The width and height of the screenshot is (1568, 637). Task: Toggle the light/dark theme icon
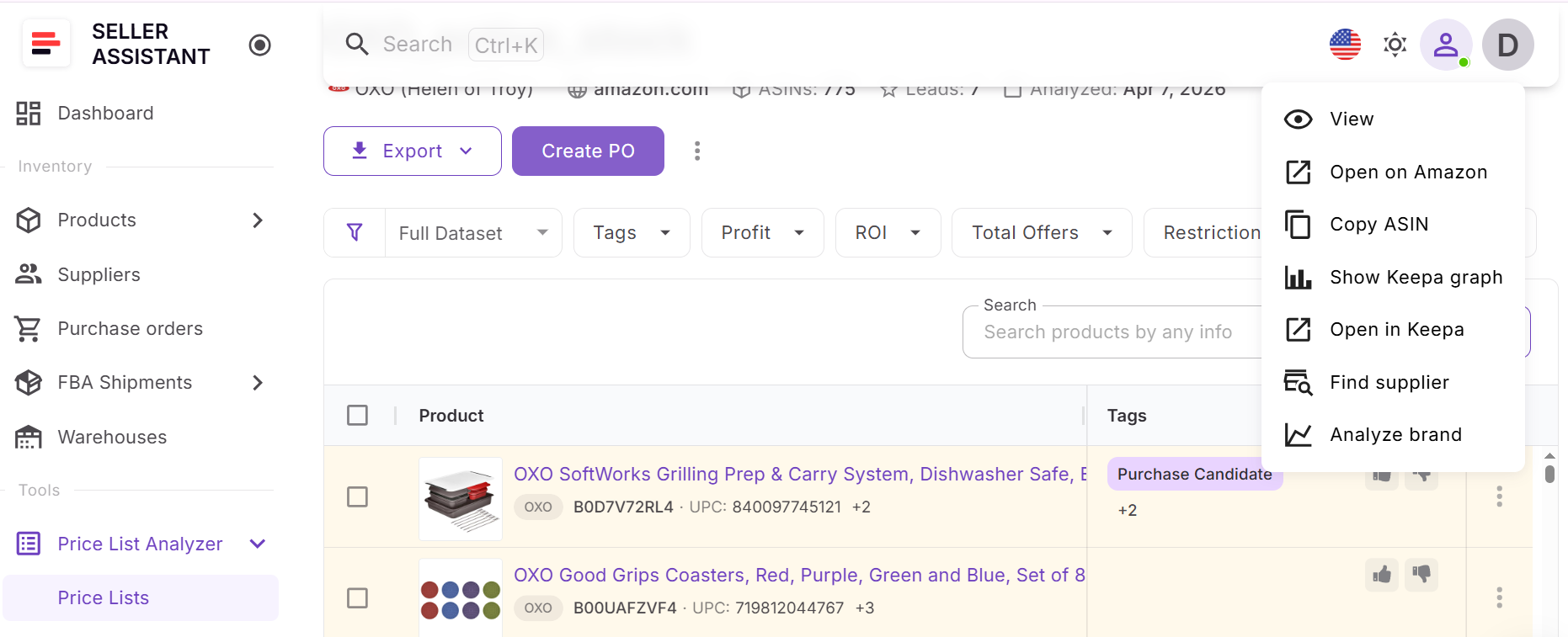pyautogui.click(x=1395, y=45)
